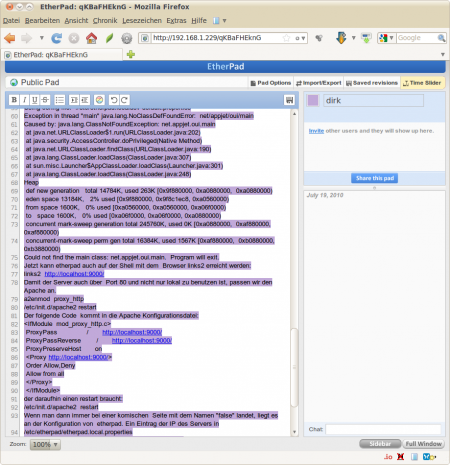Screen dimensions: 450x465
Task: Open the Firefox home page
Action: 91,38
